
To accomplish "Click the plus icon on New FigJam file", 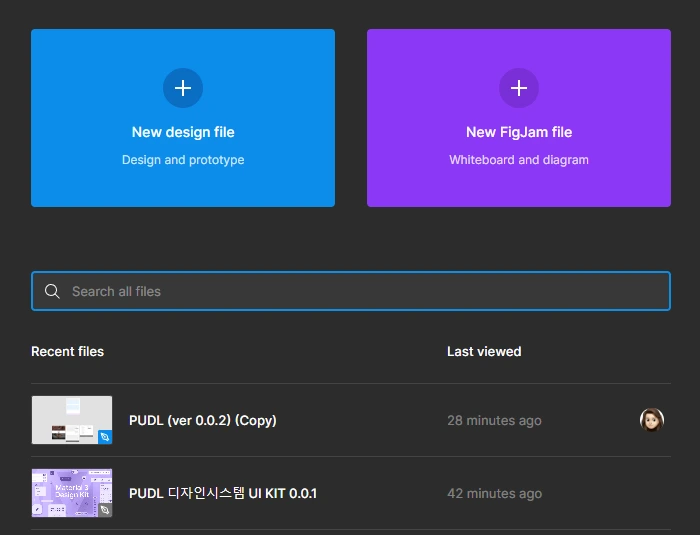I will point(519,88).
